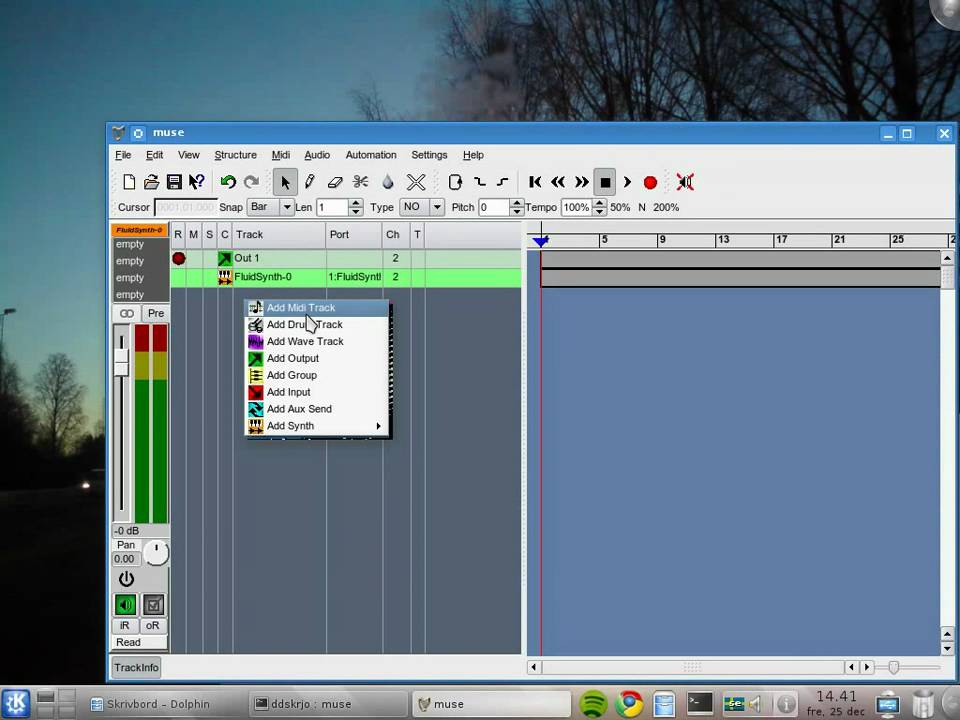
Task: Toggle the green speaker output on mixer strip
Action: [x=125, y=604]
